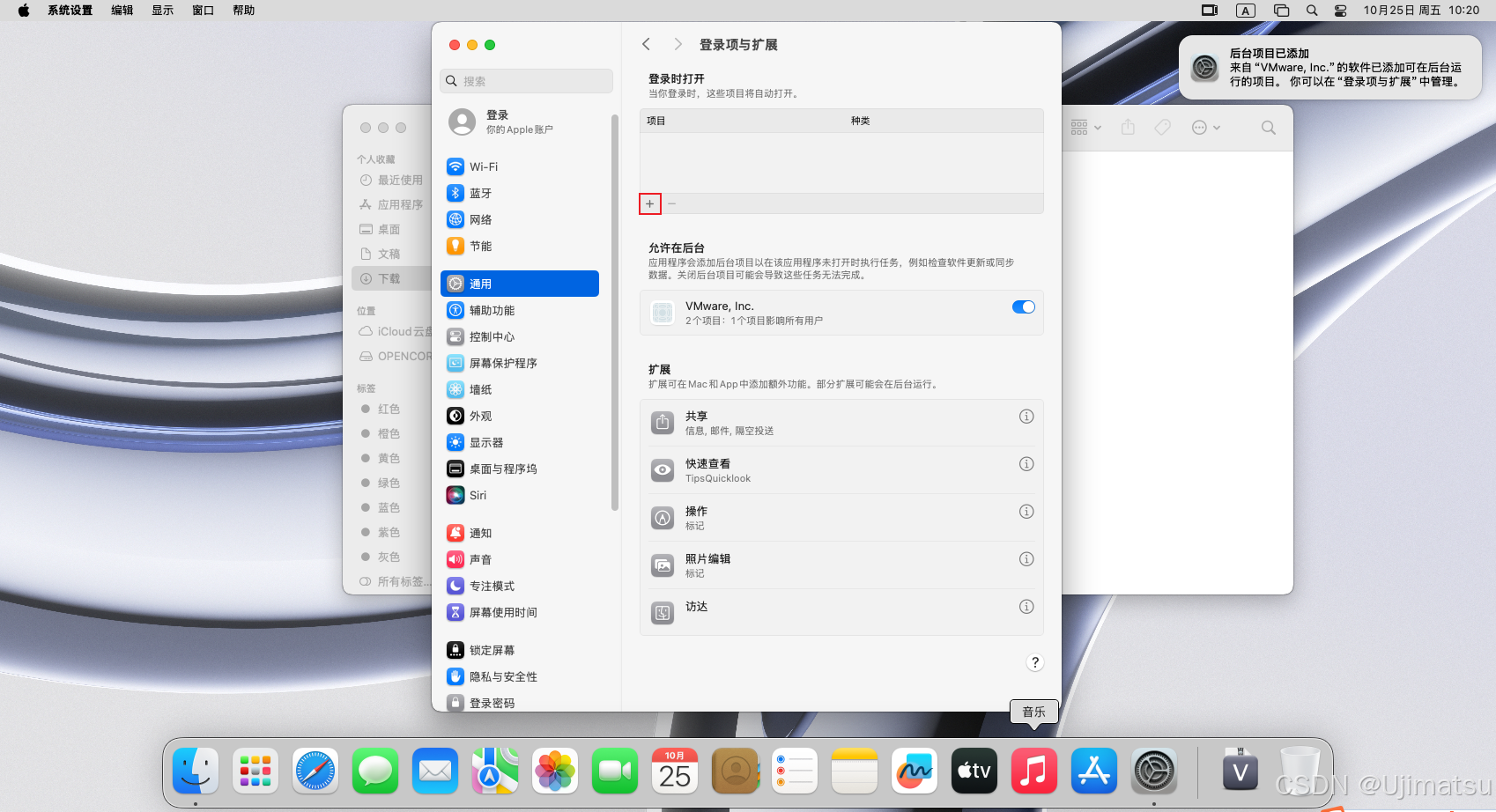The width and height of the screenshot is (1496, 812).
Task: Open Music app in the Dock
Action: [1034, 771]
